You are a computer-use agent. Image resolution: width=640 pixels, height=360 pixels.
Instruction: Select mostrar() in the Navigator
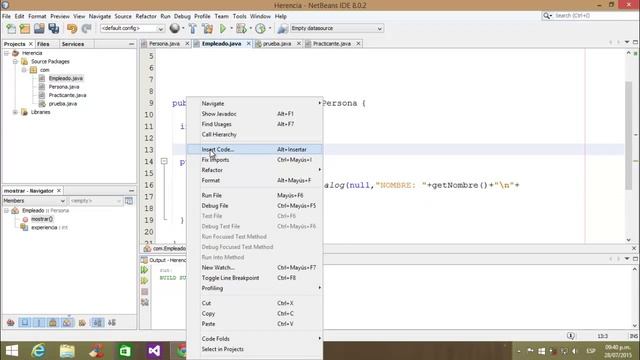point(42,219)
